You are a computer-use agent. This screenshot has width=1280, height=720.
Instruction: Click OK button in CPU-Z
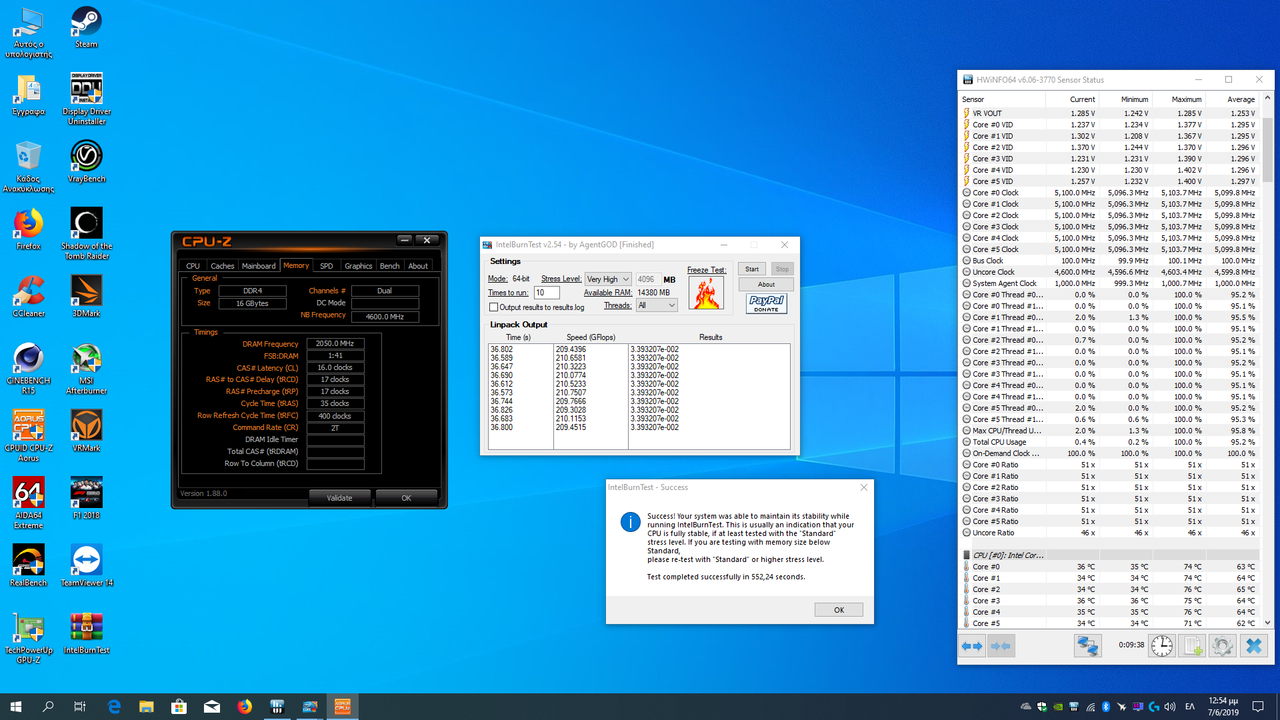406,497
